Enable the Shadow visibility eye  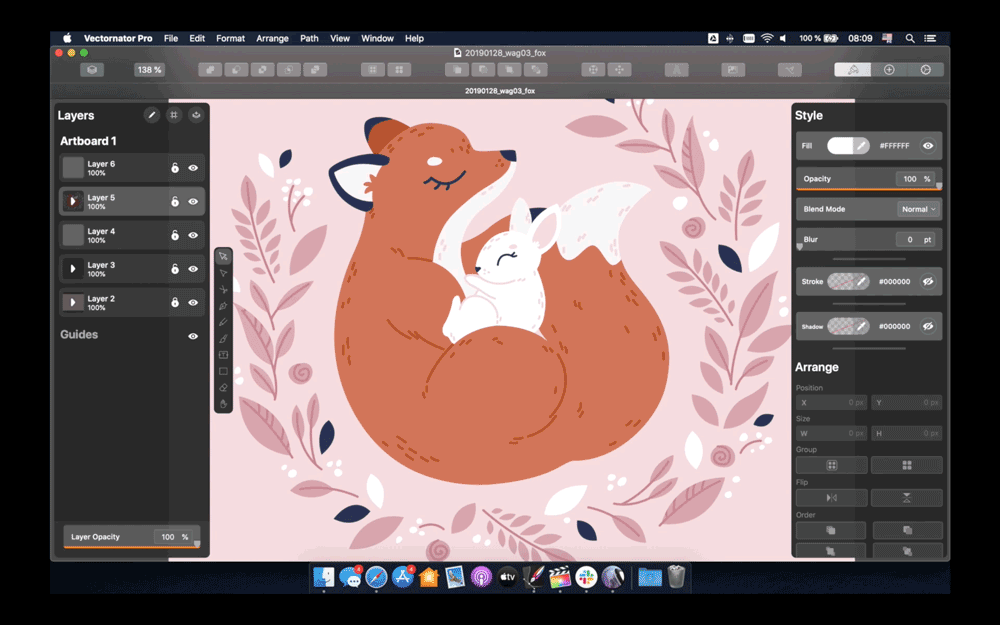[x=928, y=326]
